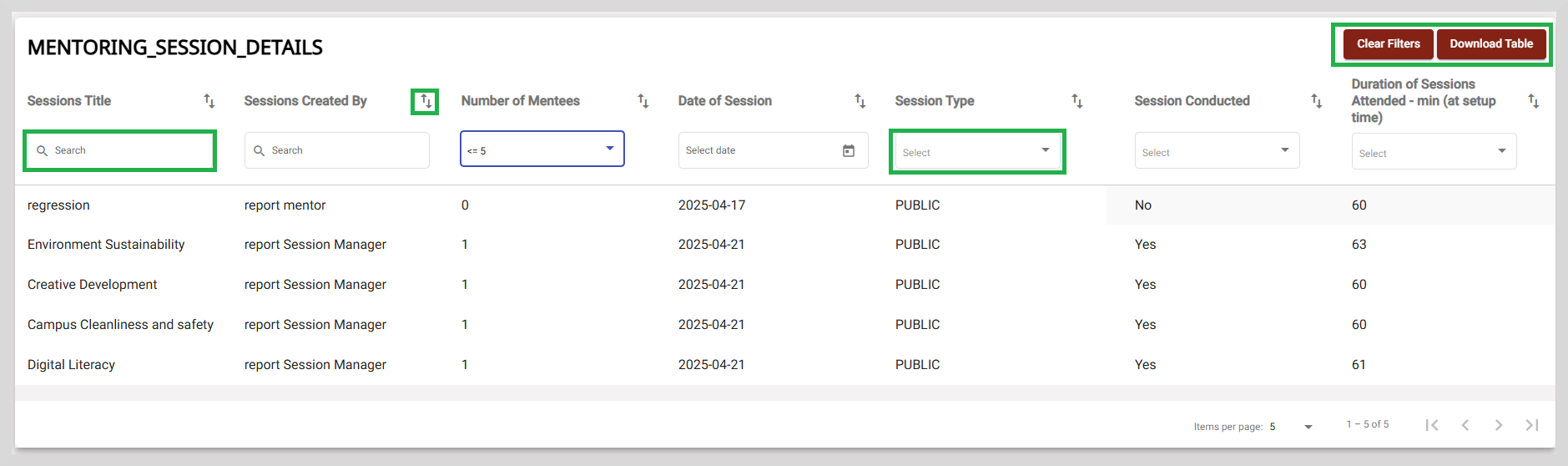1568x466 pixels.
Task: Focus Sessions Title search field
Action: 120,150
